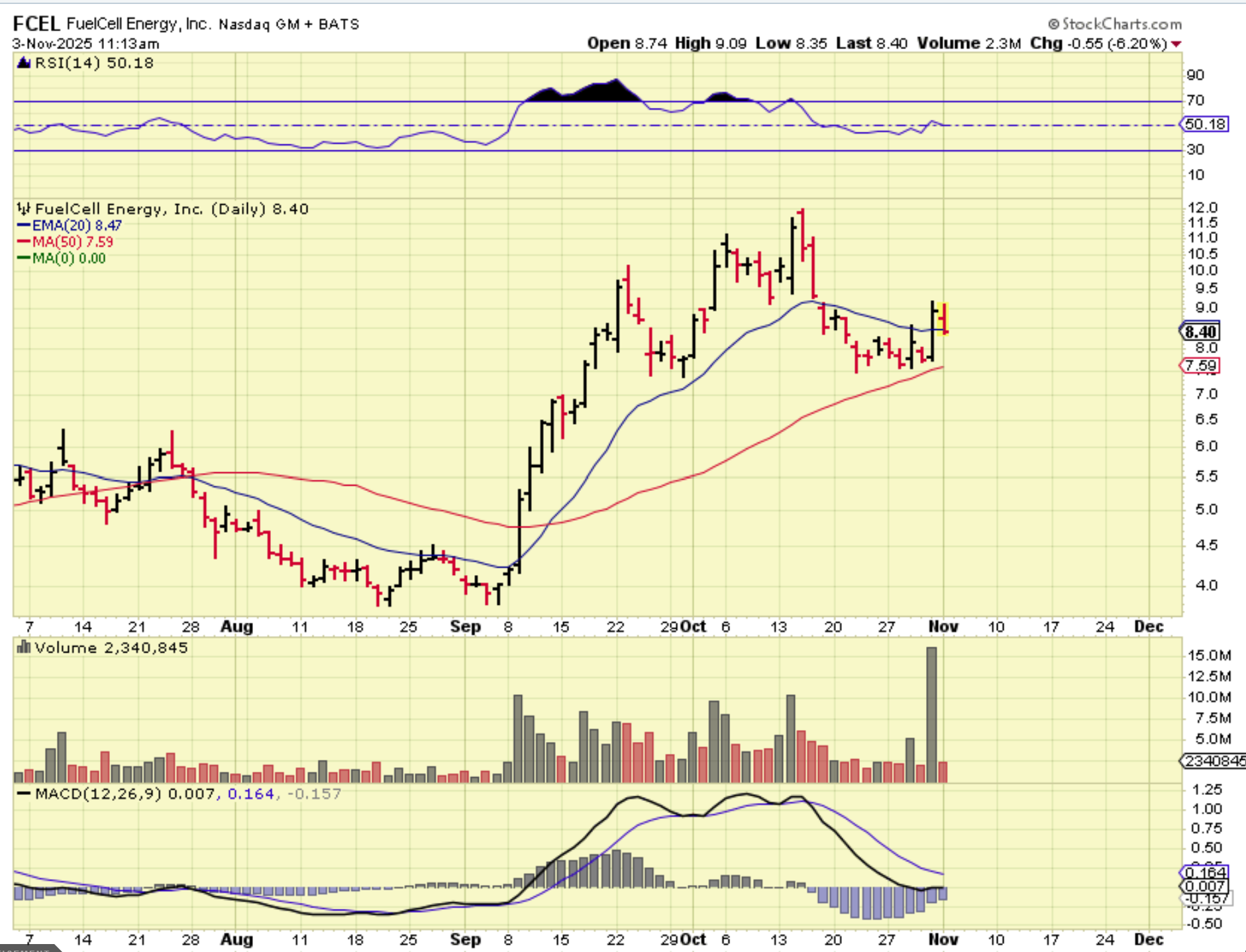
Task: Click the Dec date label under the price panel
Action: pos(1149,627)
